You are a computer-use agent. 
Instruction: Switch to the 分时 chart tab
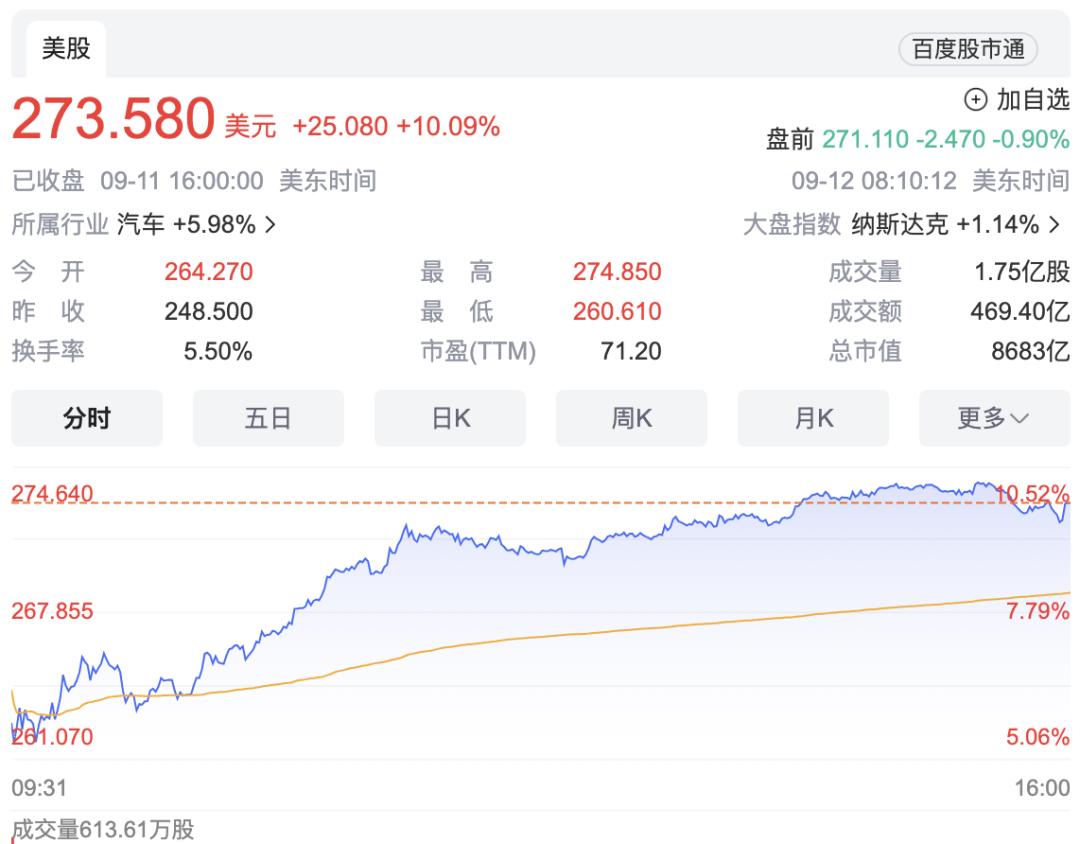87,418
